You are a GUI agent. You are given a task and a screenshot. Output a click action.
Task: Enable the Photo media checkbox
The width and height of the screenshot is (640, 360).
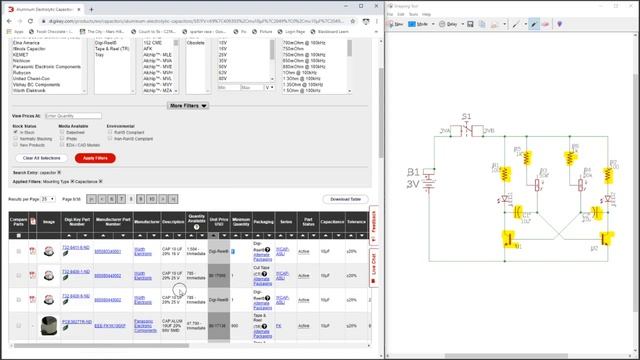pos(62,139)
